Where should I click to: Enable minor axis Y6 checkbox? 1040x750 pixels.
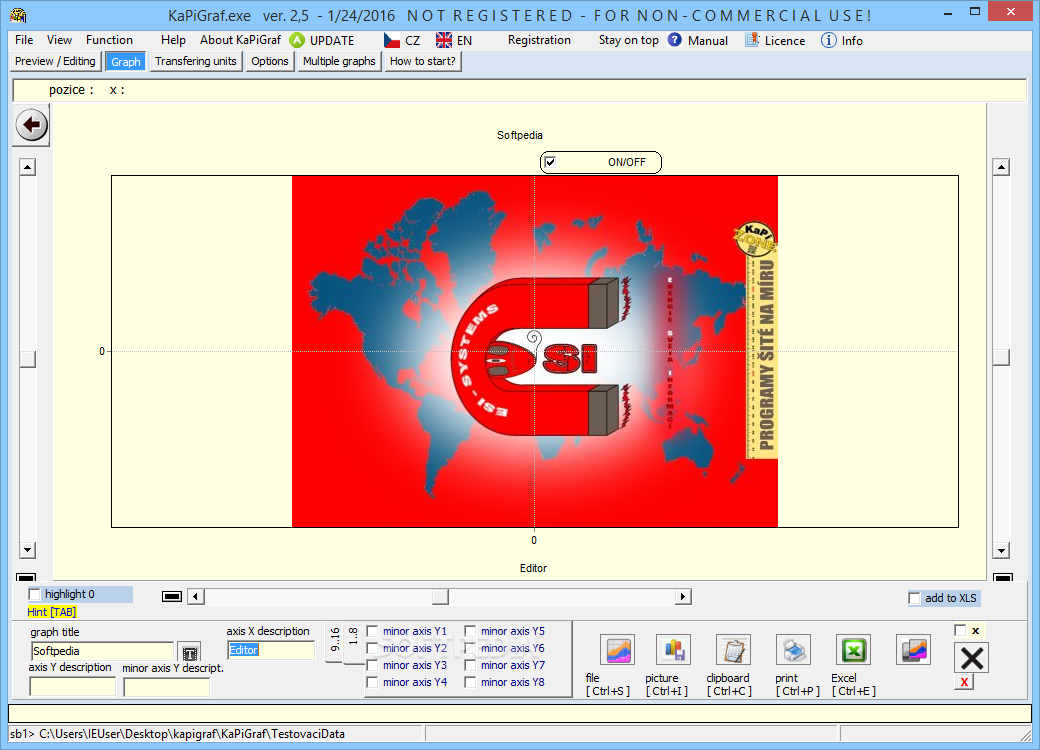(470, 648)
